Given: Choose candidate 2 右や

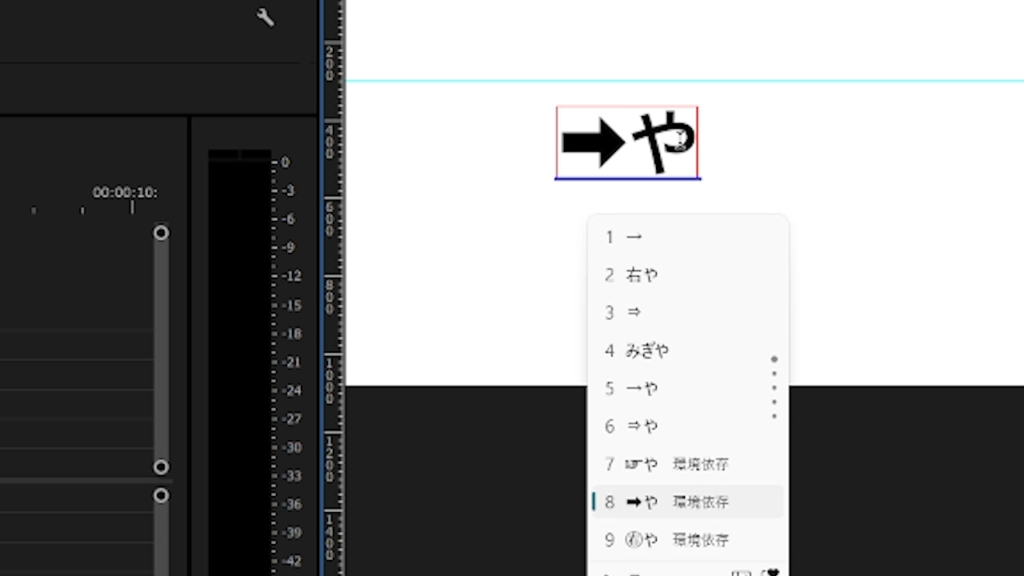Looking at the screenshot, I should 688,275.
